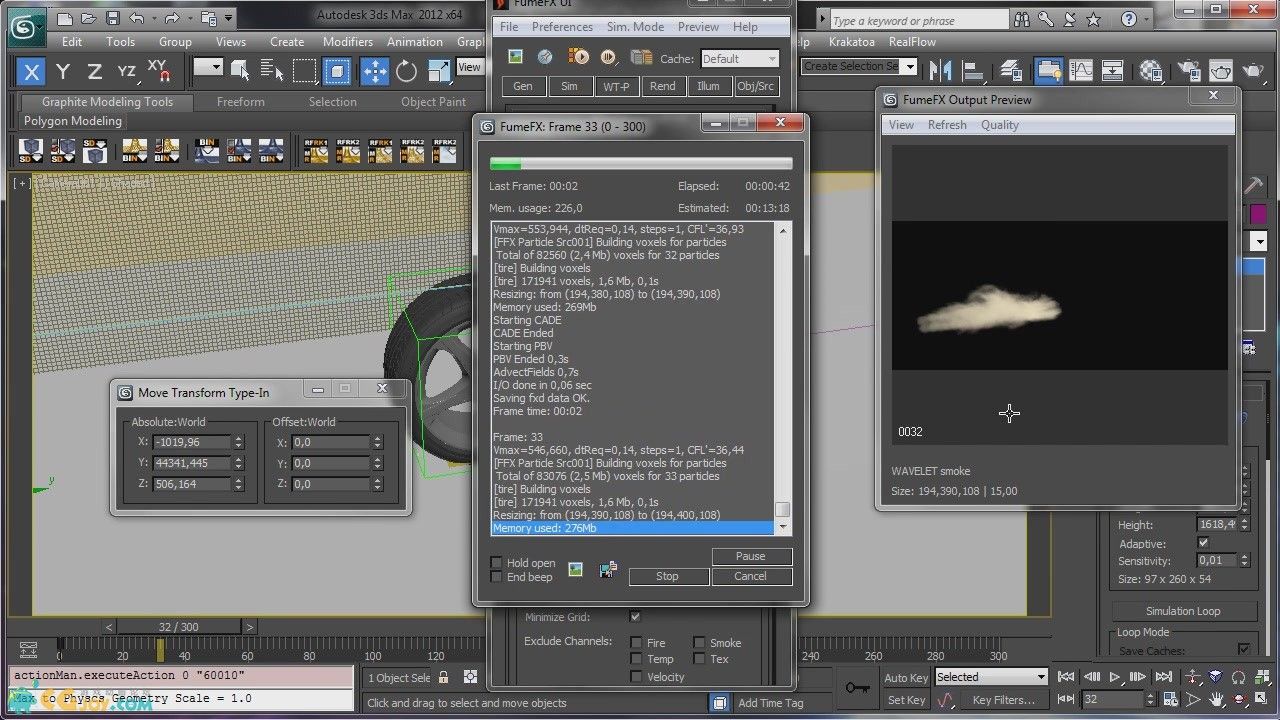Click the Mirror tool icon
Screen dimensions: 1280x720
940,70
